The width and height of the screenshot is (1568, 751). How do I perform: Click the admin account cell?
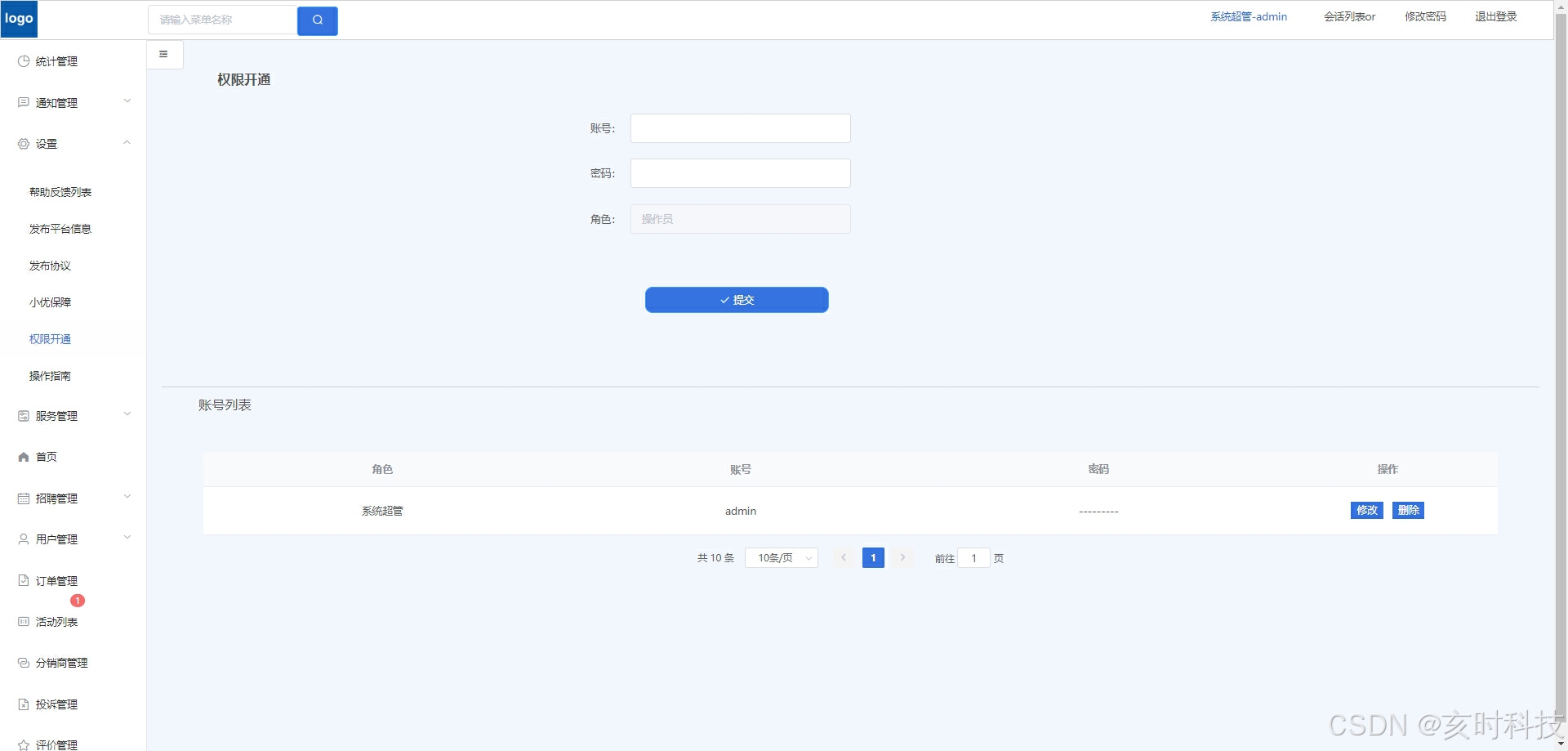point(741,511)
